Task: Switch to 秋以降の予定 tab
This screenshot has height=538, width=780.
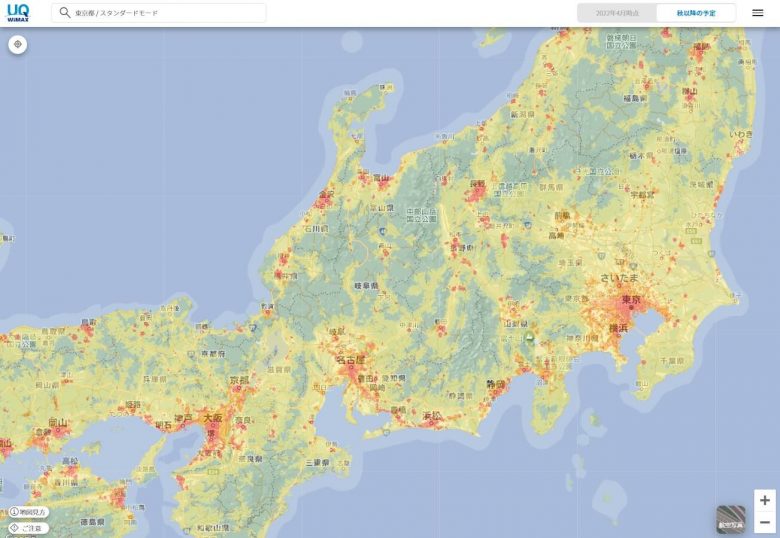Action: click(x=696, y=13)
